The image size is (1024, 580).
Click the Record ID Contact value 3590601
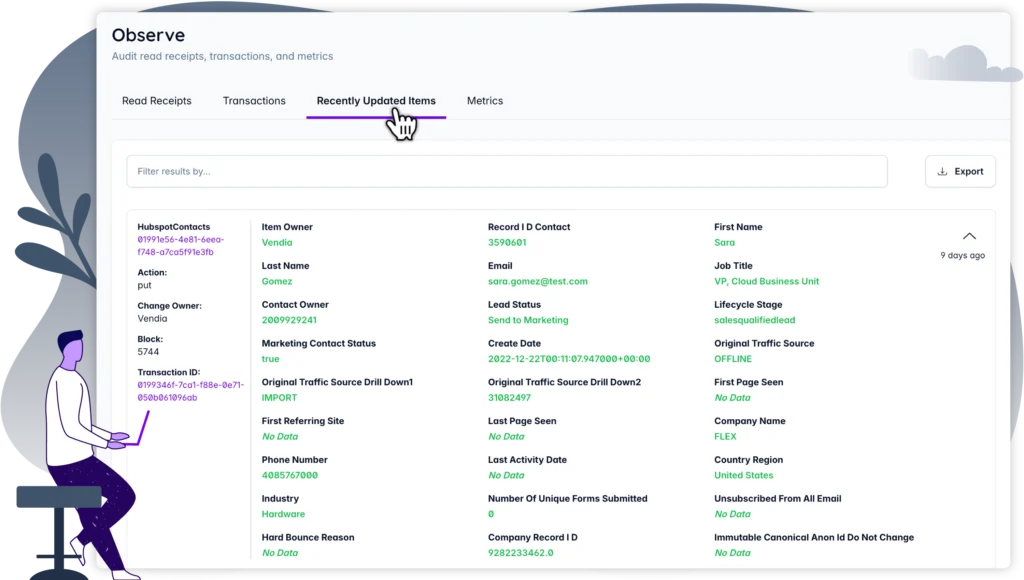507,243
